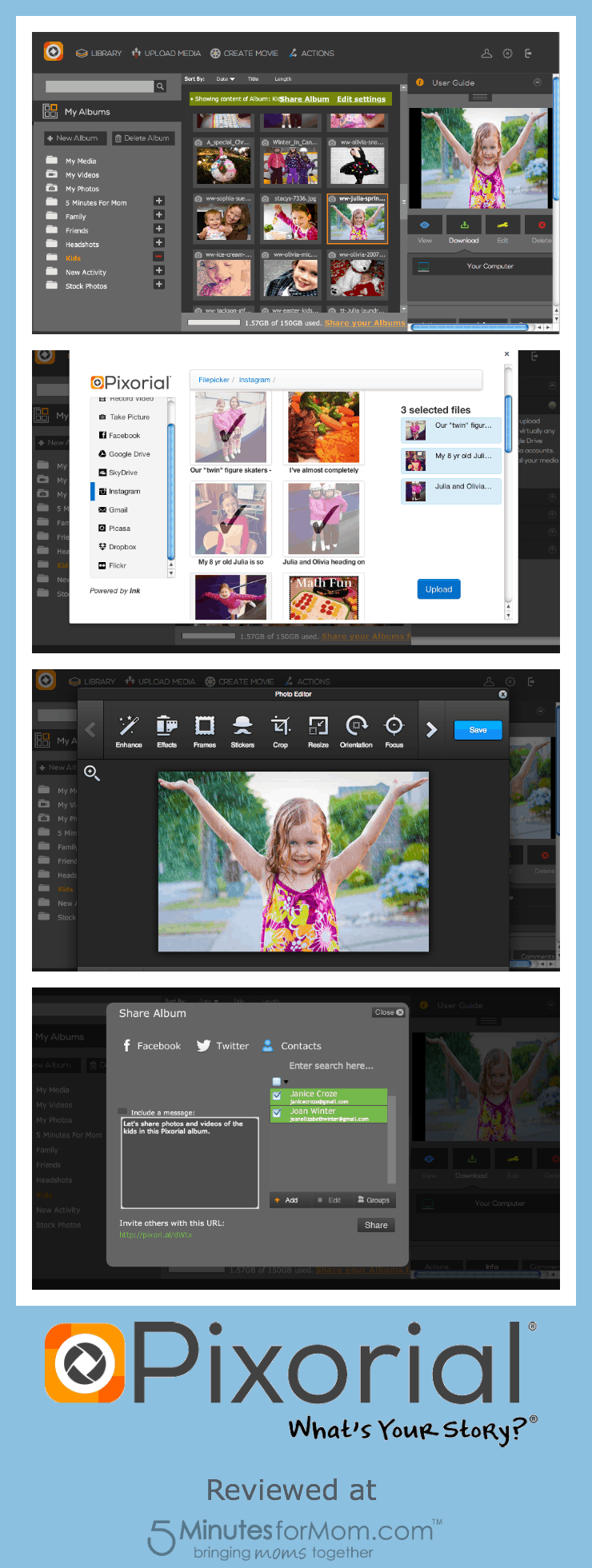This screenshot has width=592, height=1568.
Task: Uncheck Joan Winter in Share Album contacts
Action: coord(277,1112)
